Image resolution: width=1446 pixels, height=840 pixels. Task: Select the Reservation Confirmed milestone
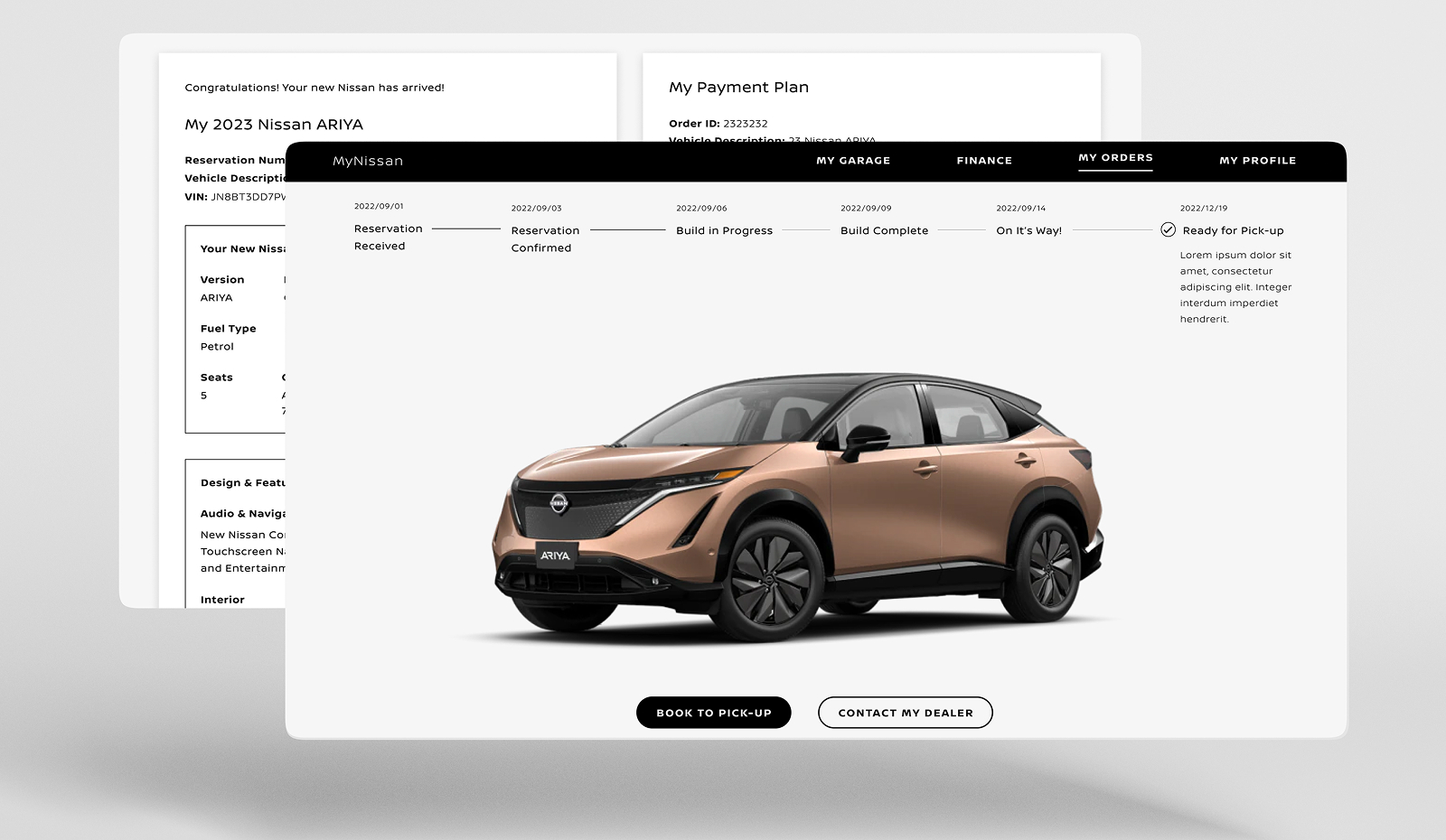[546, 238]
